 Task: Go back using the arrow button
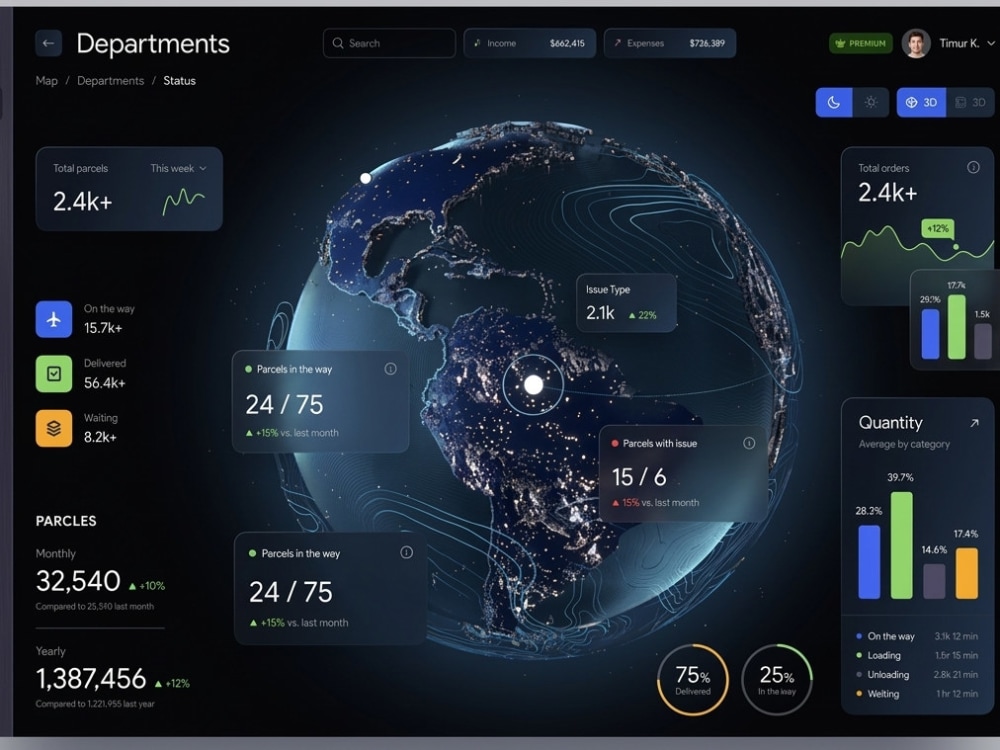48,43
